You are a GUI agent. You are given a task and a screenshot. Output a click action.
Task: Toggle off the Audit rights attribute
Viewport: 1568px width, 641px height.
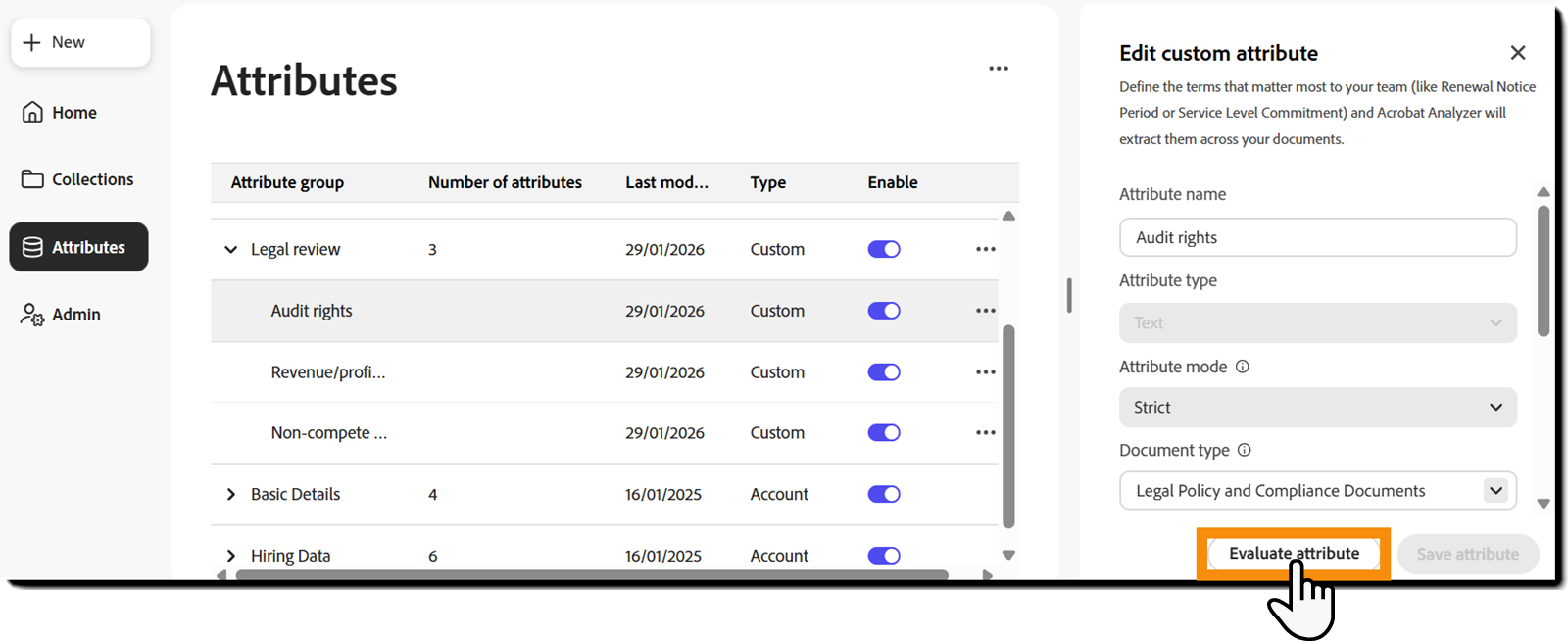pos(884,311)
